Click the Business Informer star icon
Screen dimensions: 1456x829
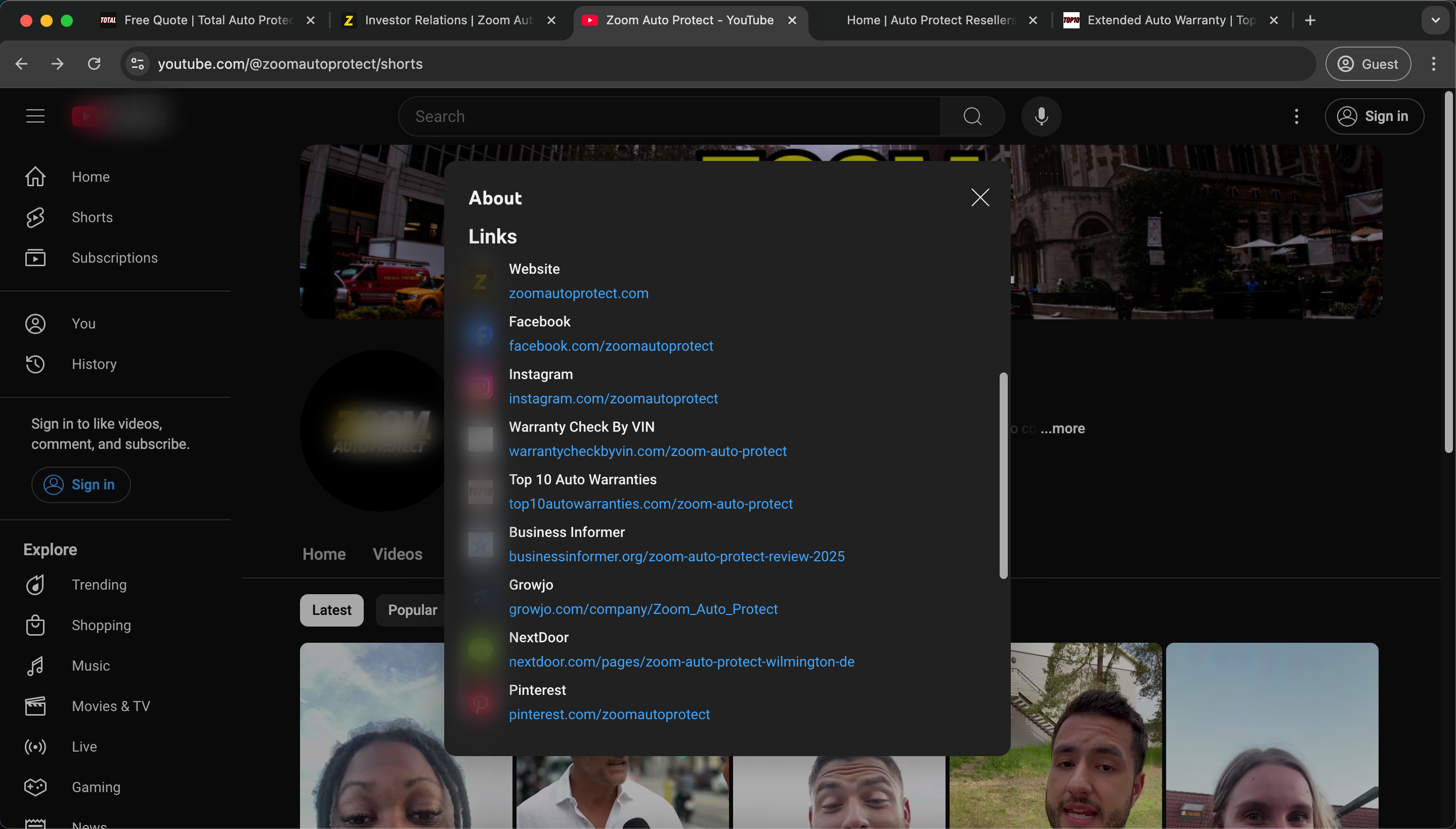[480, 545]
